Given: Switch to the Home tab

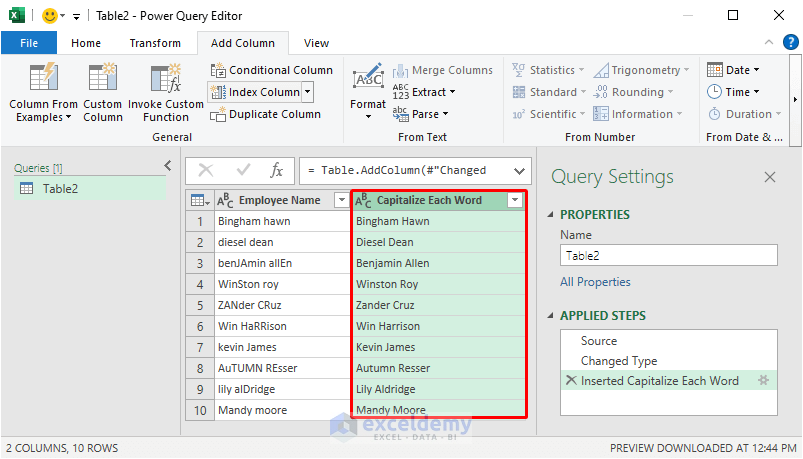Looking at the screenshot, I should [86, 43].
